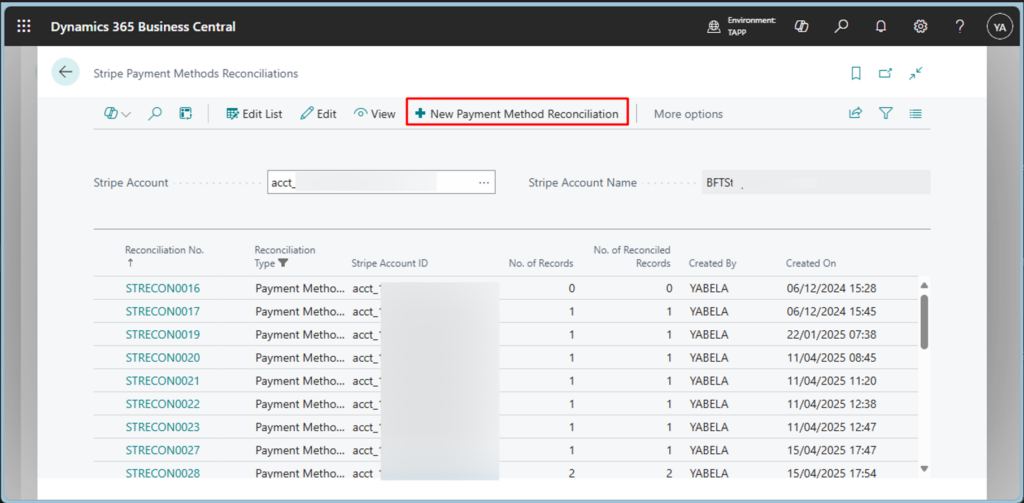1024x503 pixels.
Task: Click the Share icon
Action: click(855, 113)
